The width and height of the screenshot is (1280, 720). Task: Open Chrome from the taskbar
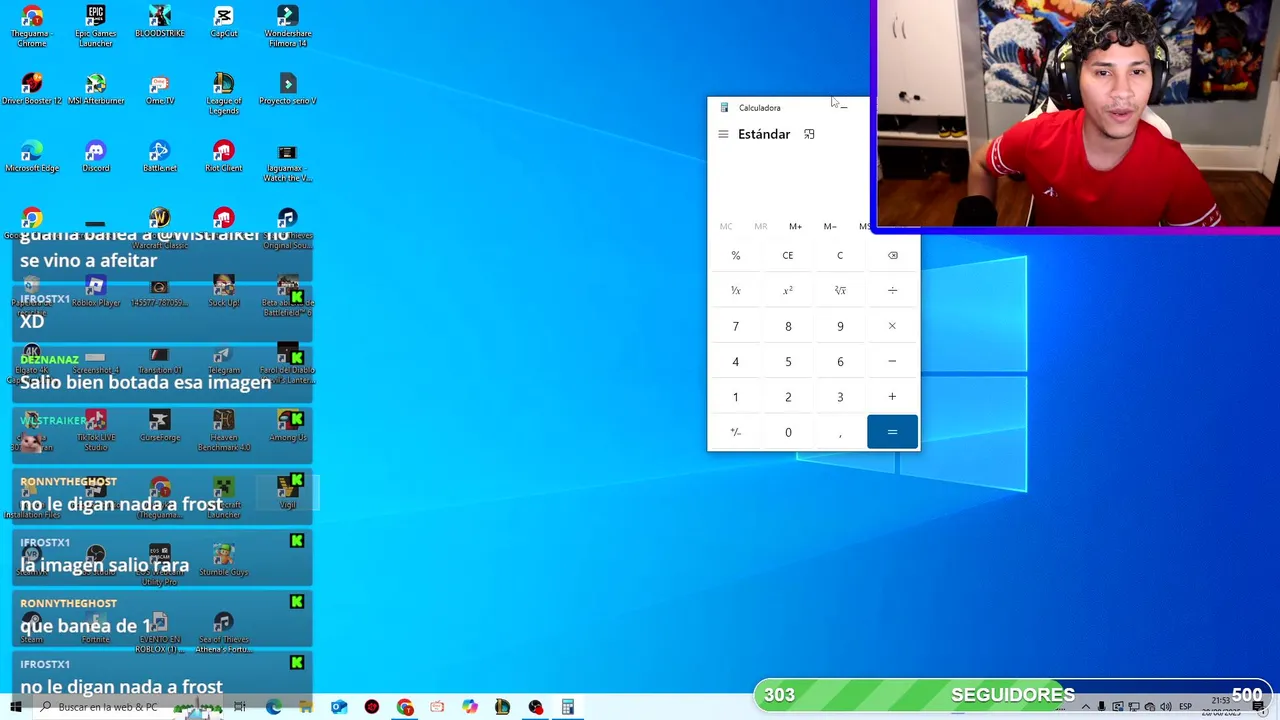405,707
